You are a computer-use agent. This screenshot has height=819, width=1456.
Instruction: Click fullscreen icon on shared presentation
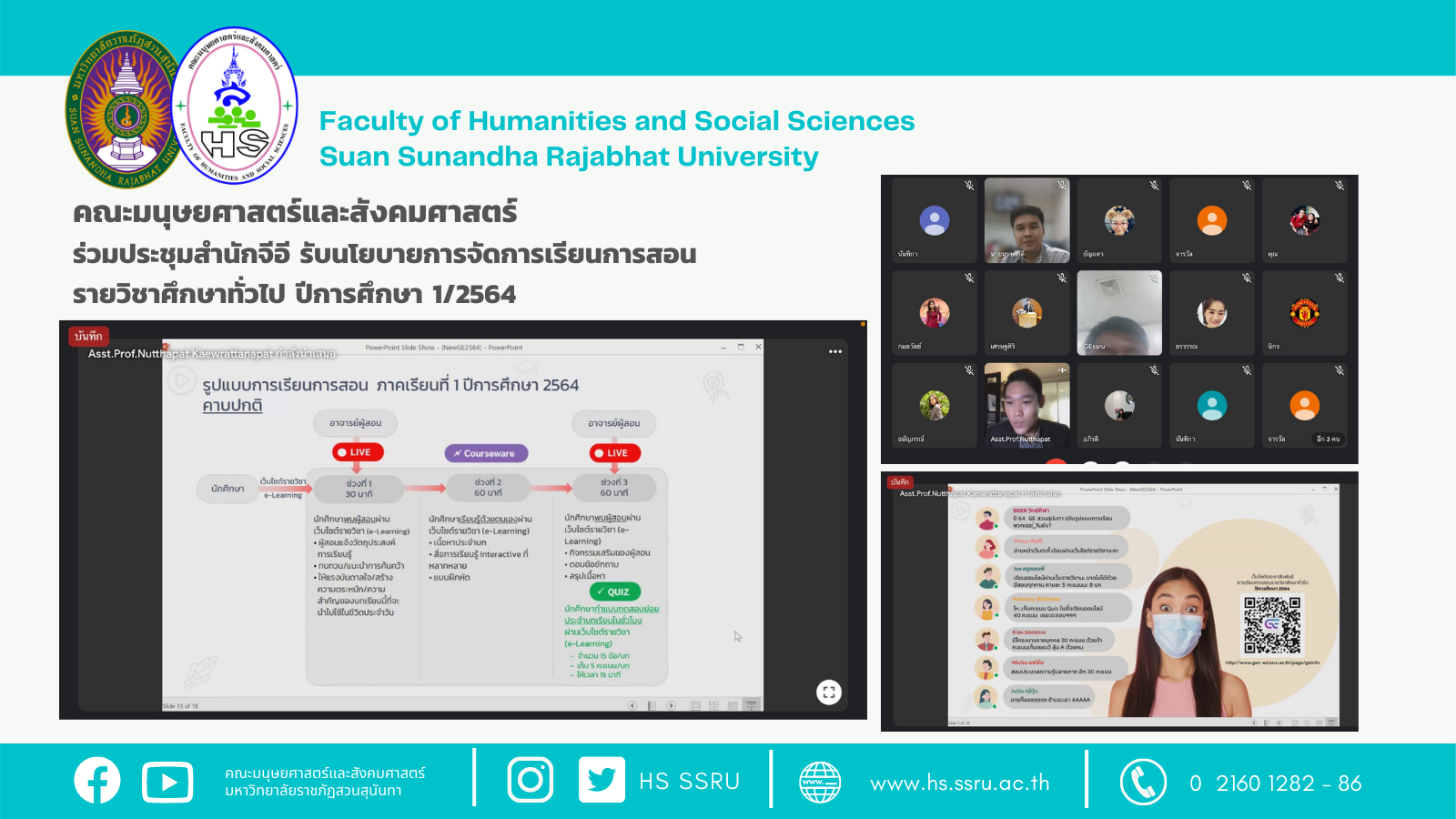pyautogui.click(x=828, y=693)
